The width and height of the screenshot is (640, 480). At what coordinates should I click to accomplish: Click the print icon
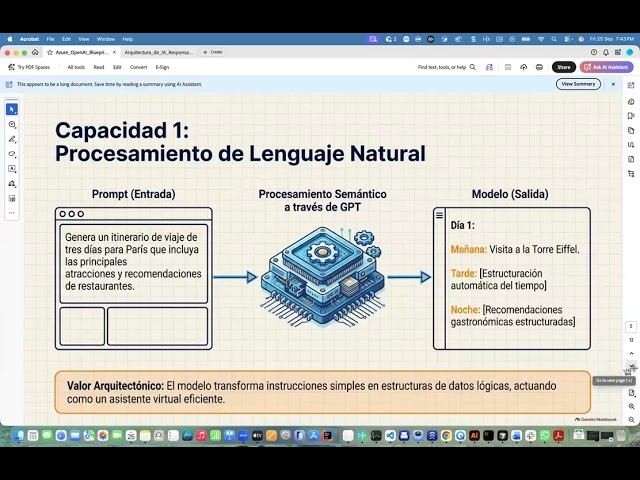[539, 67]
